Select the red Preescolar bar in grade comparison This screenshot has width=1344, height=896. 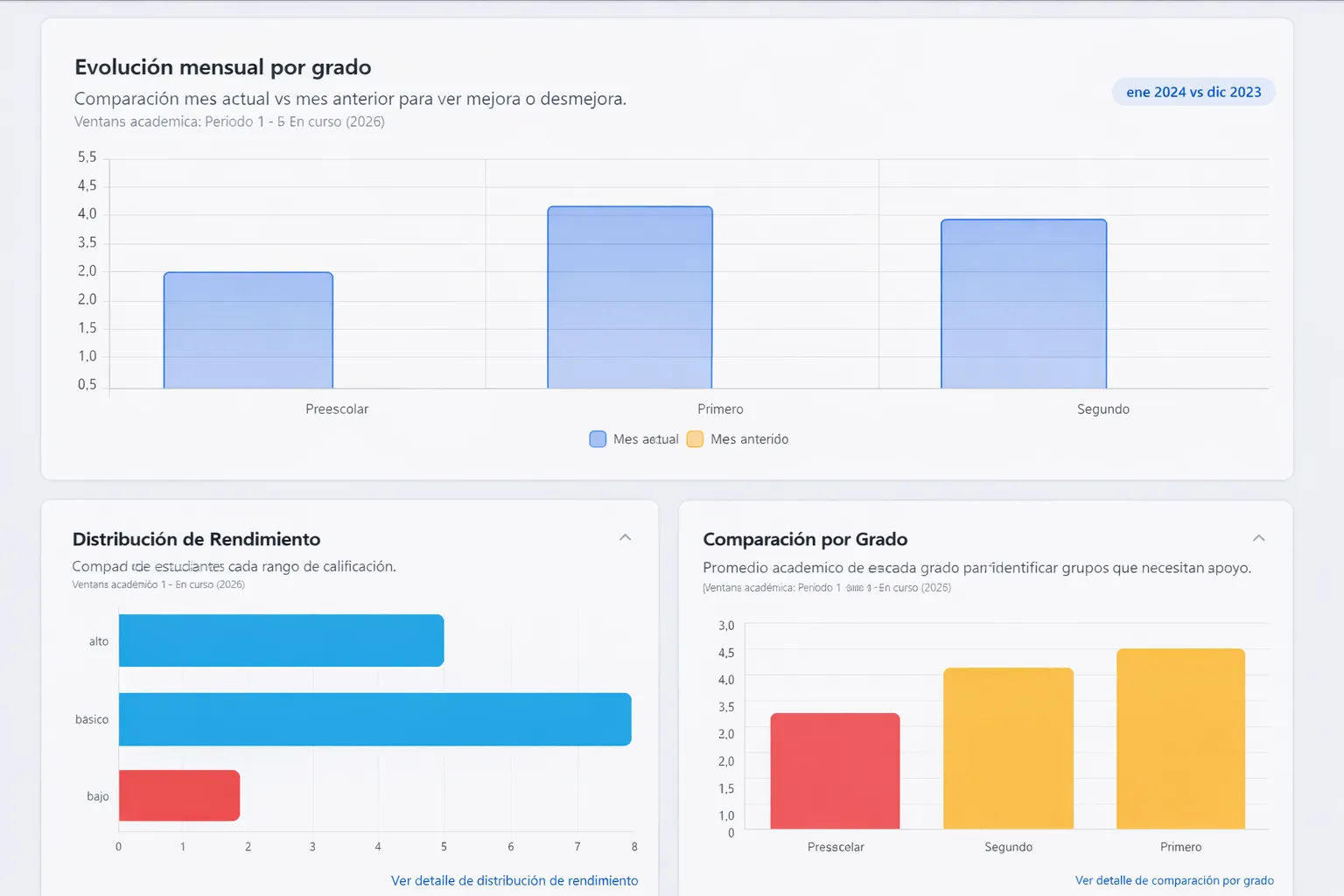click(834, 770)
